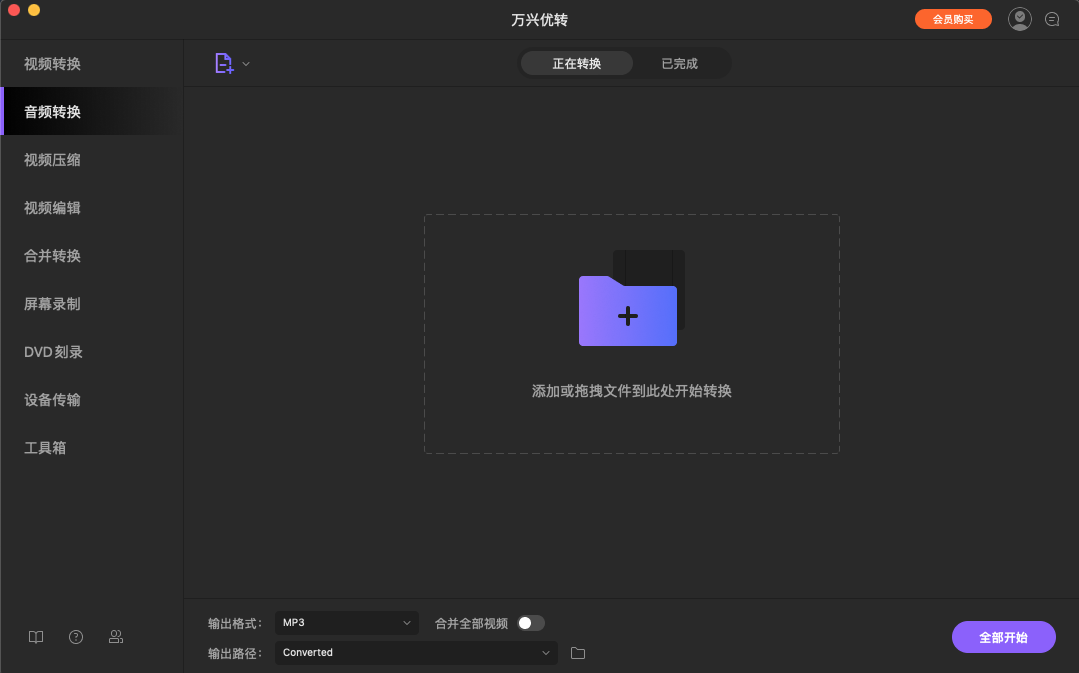Click the 会员购买 button
Screen dimensions: 1079x673
pyautogui.click(x=952, y=18)
